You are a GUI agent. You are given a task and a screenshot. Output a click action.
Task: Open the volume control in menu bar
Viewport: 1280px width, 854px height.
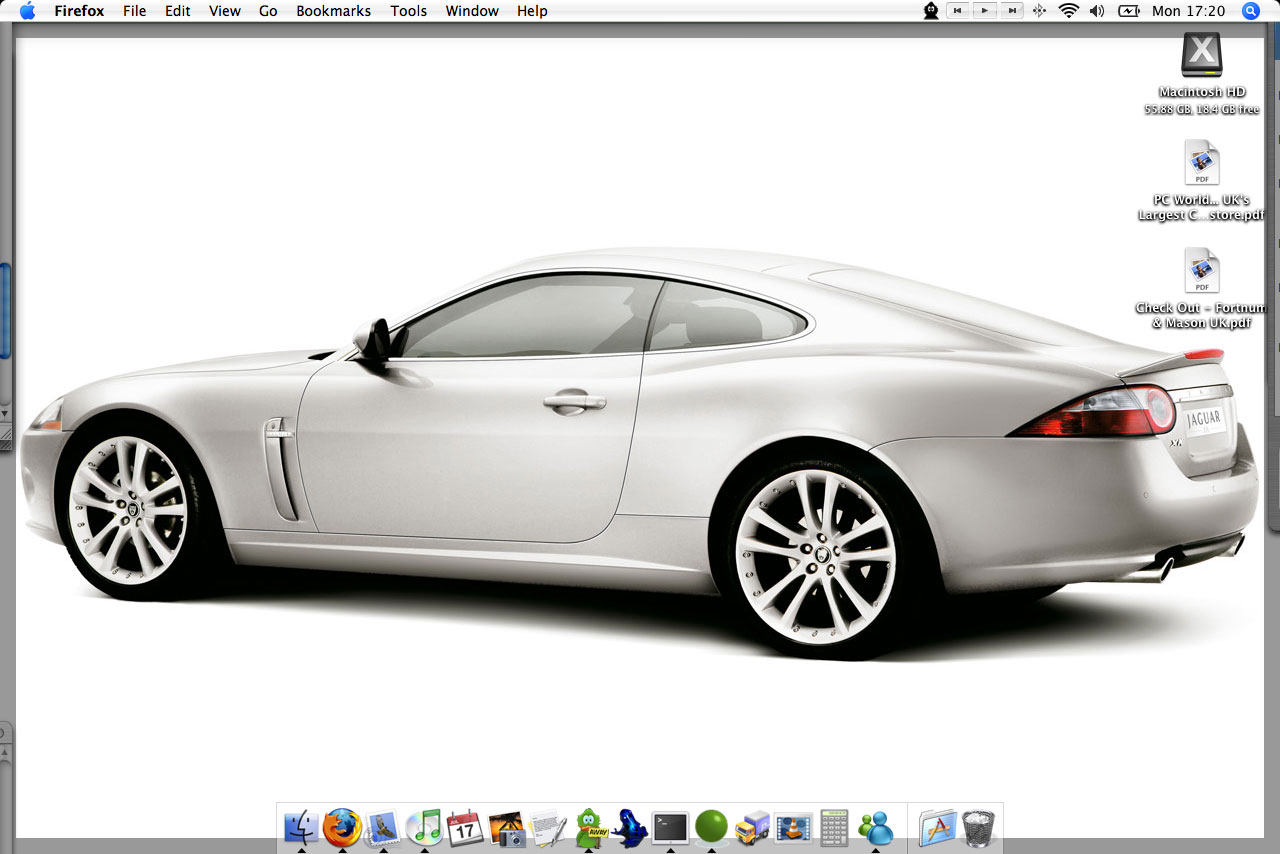1097,11
